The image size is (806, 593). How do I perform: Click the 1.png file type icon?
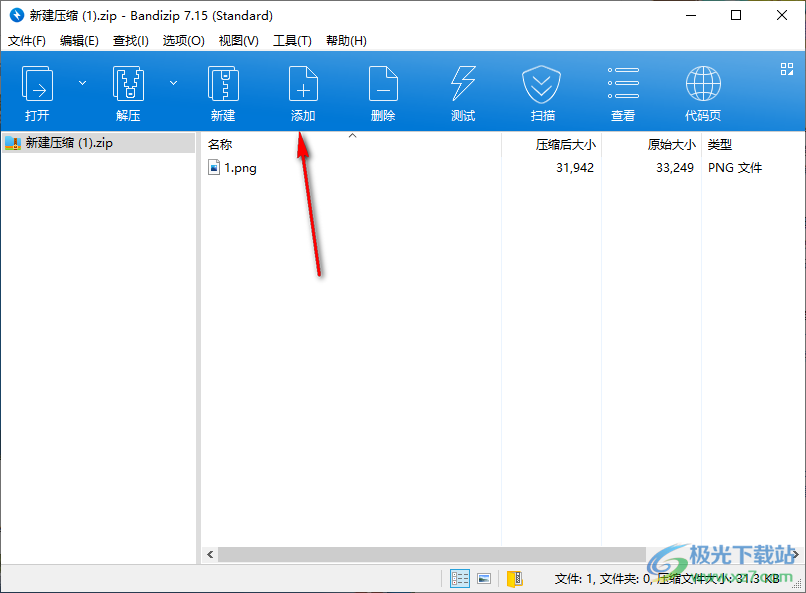click(x=214, y=168)
